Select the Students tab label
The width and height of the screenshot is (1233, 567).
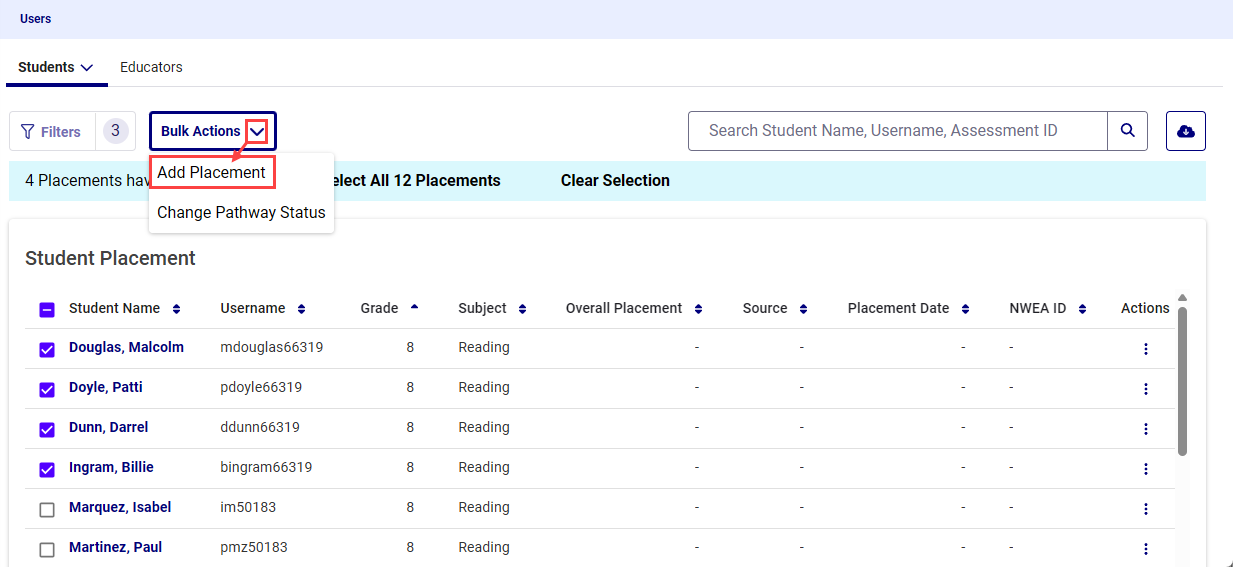click(x=46, y=67)
